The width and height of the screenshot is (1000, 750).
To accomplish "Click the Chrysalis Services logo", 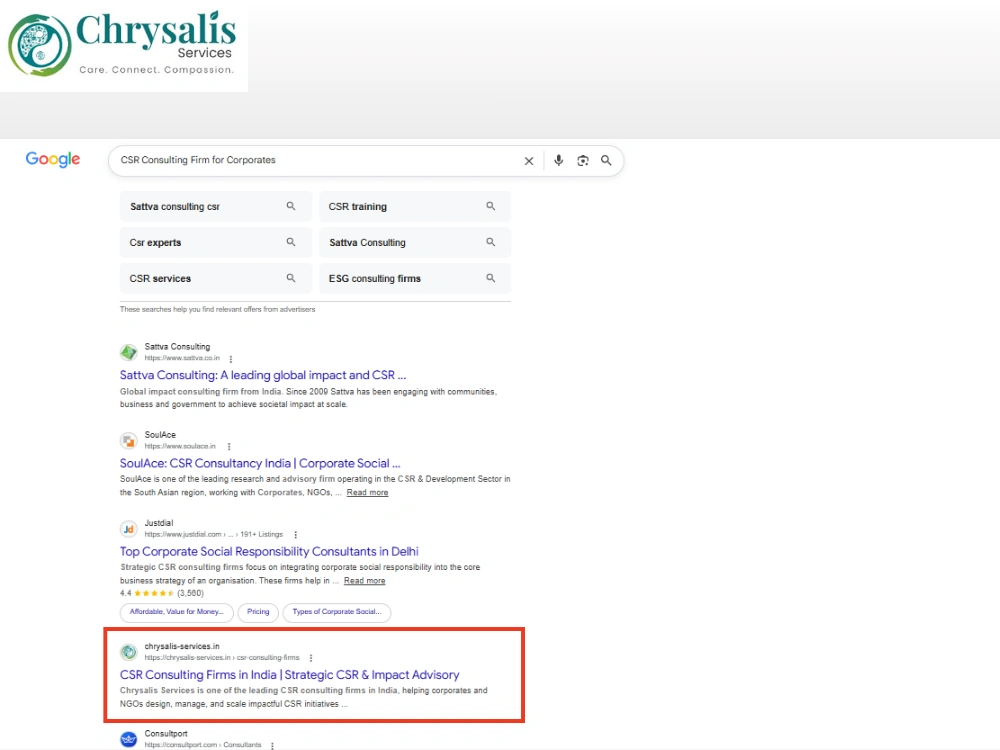I will pos(122,45).
